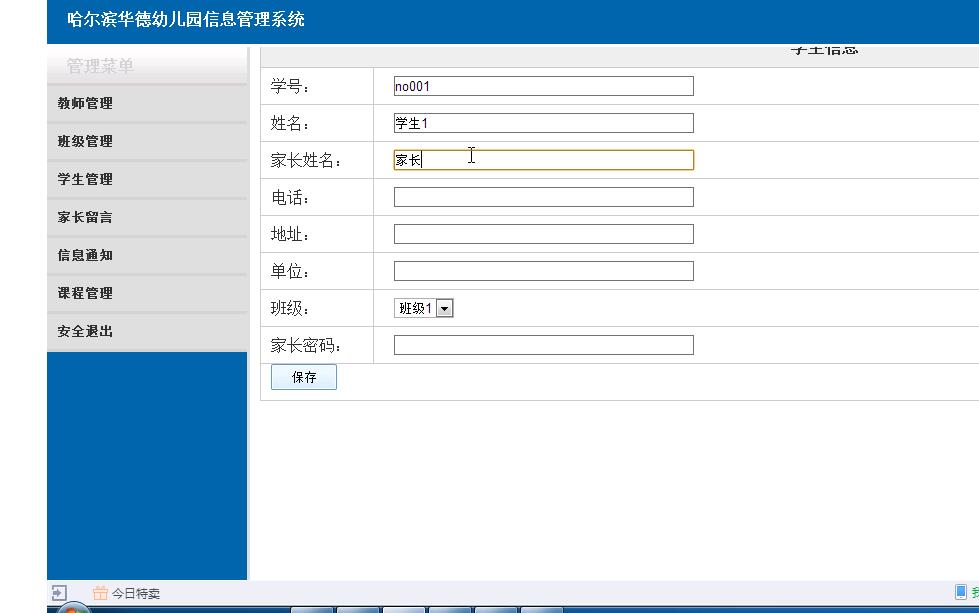Save the form with 保存 button
This screenshot has width=979, height=613.
[x=303, y=377]
